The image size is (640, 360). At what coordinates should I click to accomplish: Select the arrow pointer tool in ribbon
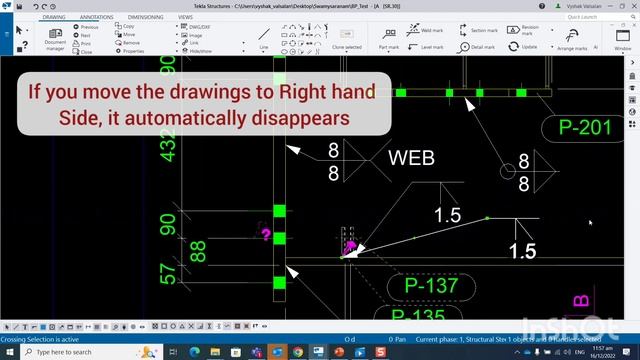tap(19, 30)
